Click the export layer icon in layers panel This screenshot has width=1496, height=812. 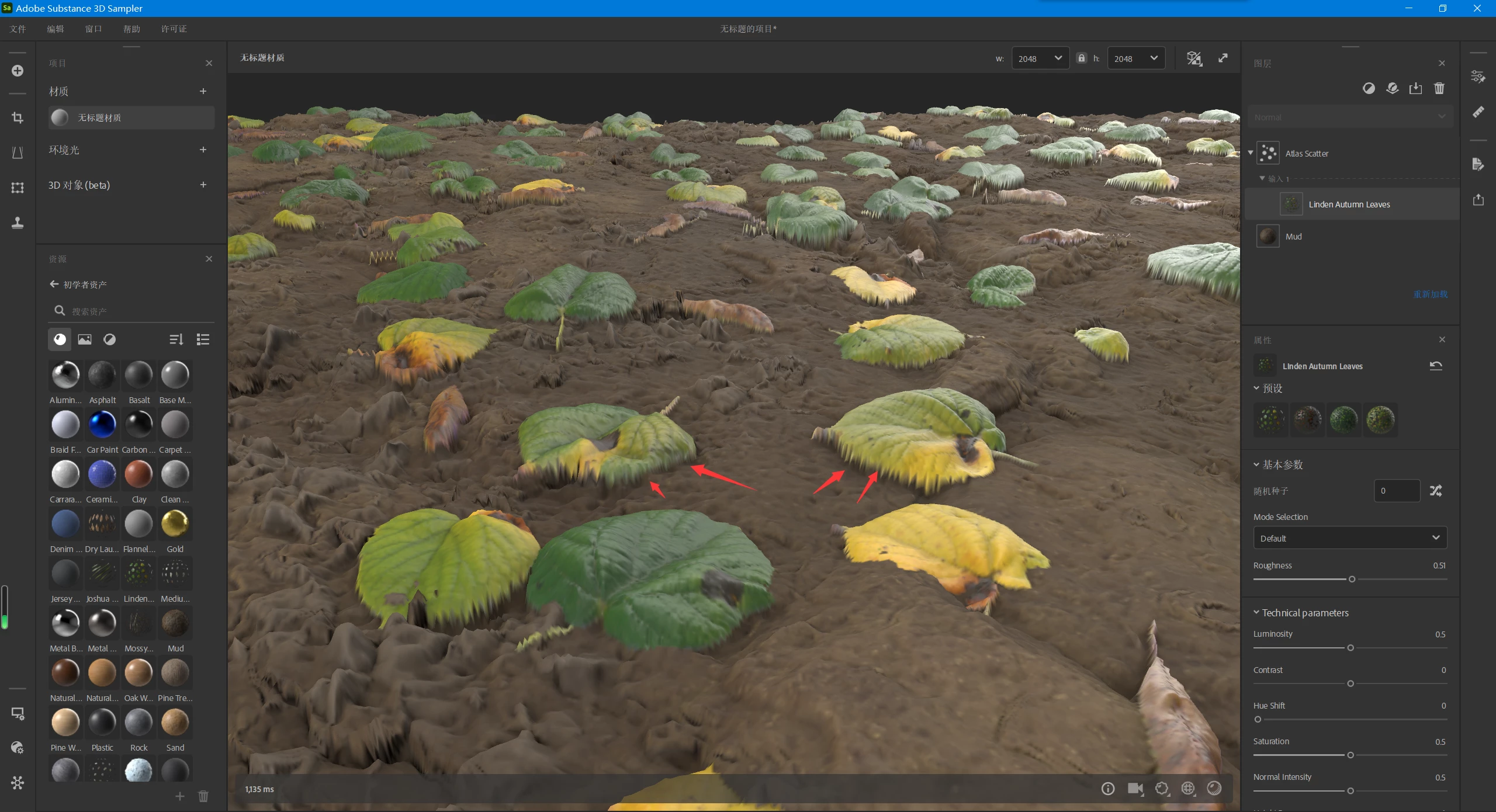coord(1415,88)
